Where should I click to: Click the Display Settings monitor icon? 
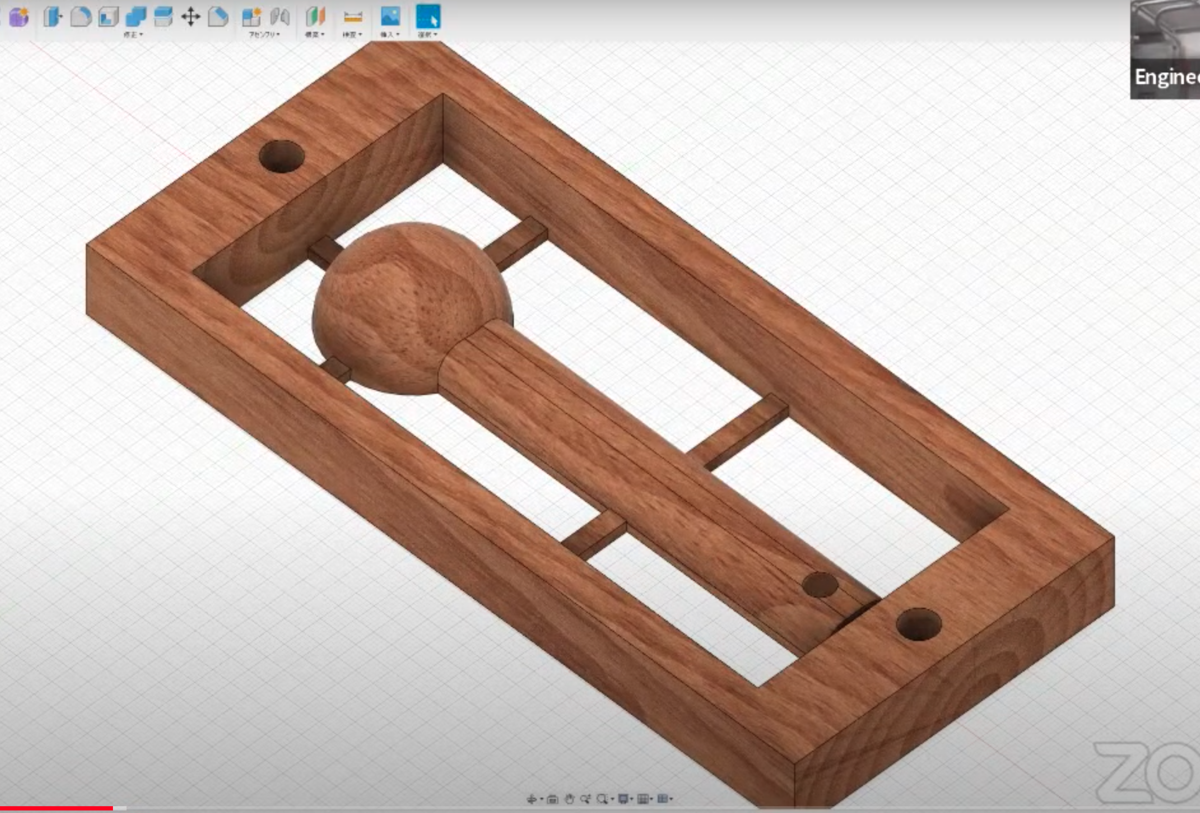(623, 799)
